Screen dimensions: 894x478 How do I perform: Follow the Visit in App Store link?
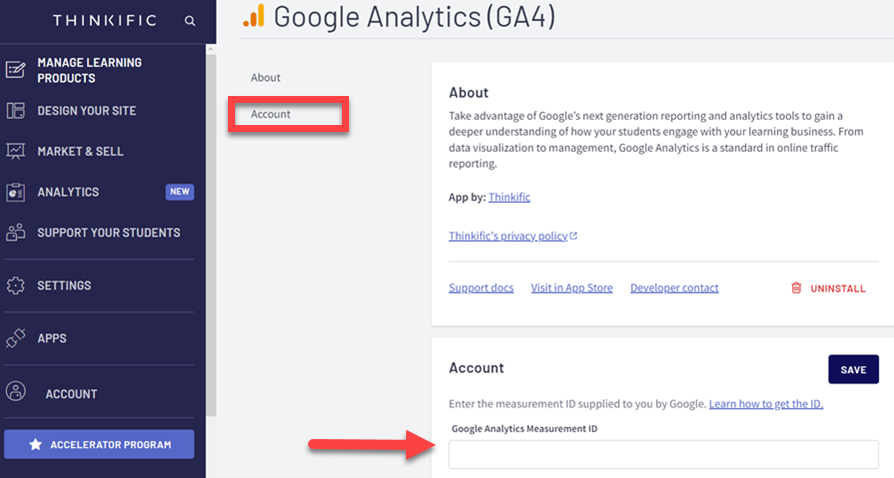coord(571,288)
